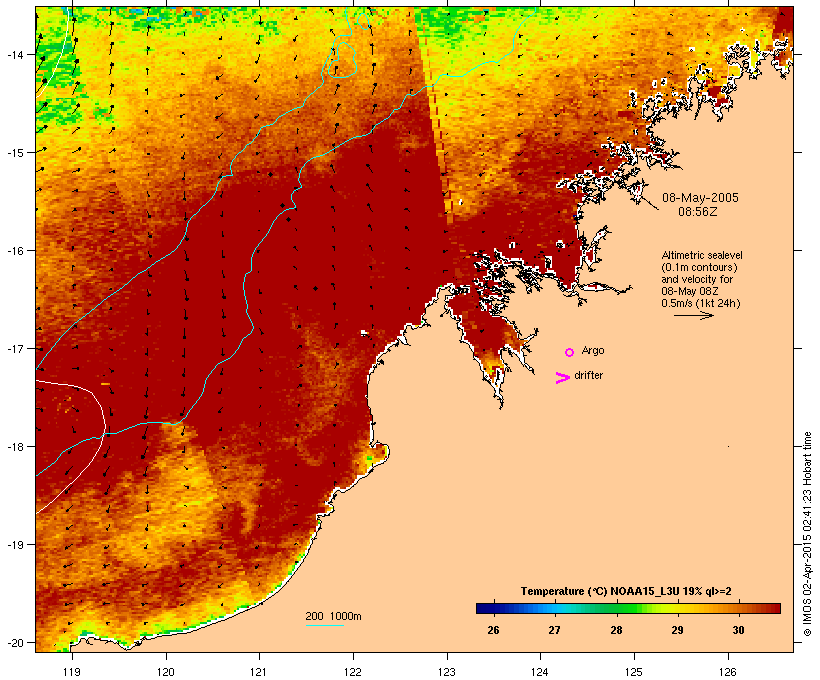
Task: Click the colorbar tick label '29'
Action: point(677,630)
